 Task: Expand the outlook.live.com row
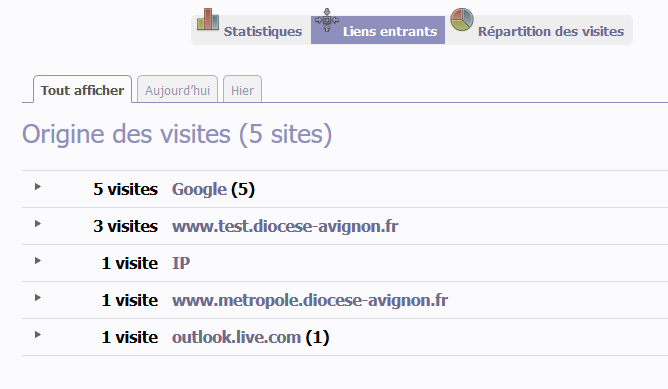37,335
